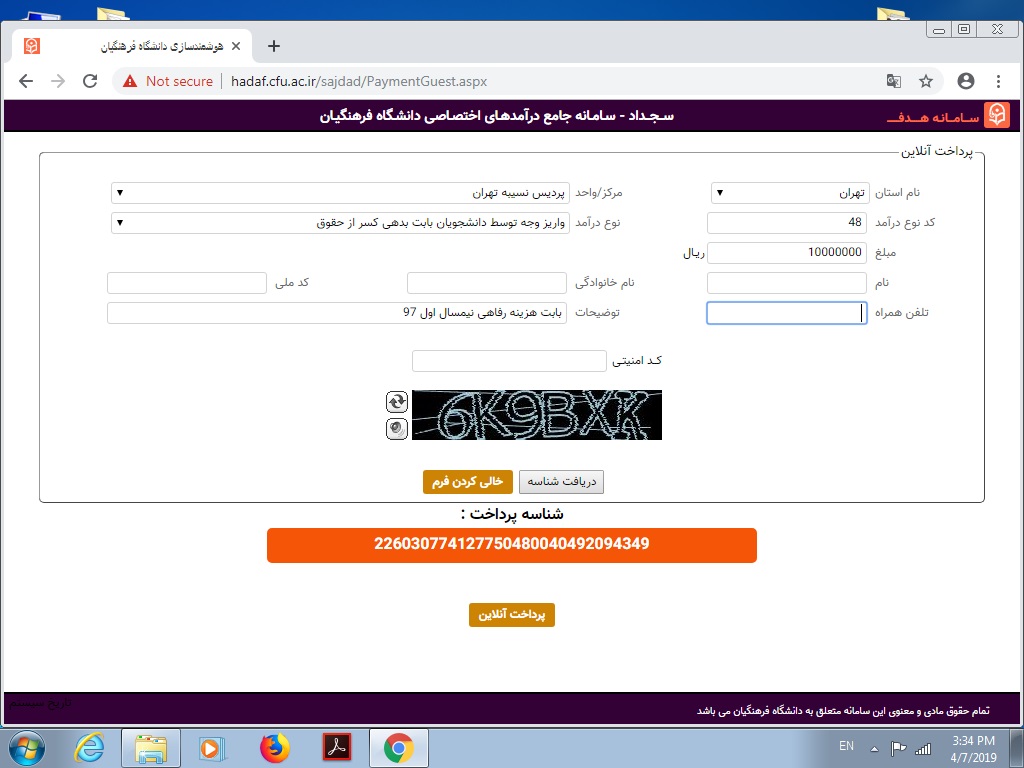
Task: Go back to previous page
Action: click(x=26, y=81)
